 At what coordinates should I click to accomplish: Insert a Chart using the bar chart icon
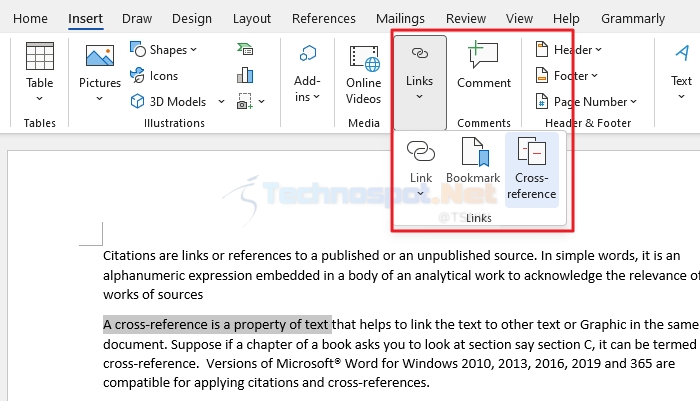(x=245, y=75)
